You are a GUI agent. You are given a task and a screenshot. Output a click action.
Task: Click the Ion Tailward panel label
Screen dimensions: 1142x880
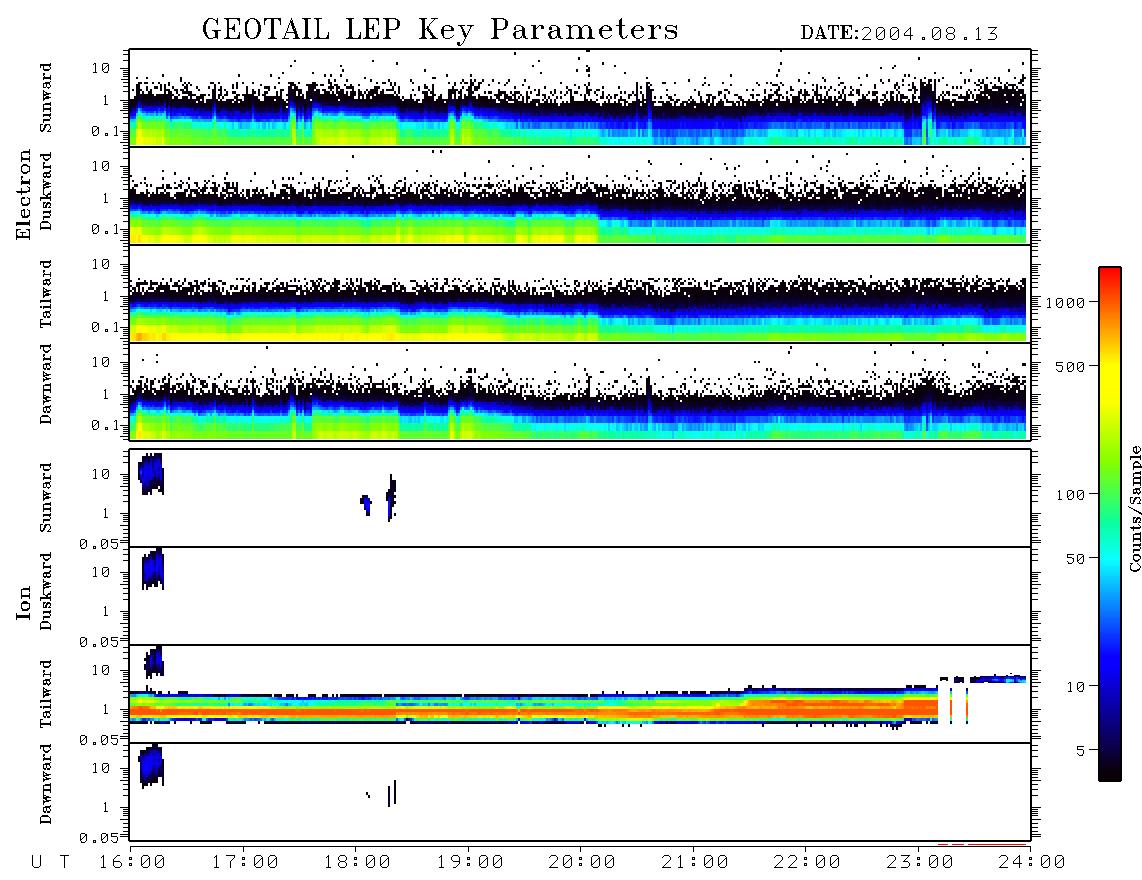coord(46,694)
